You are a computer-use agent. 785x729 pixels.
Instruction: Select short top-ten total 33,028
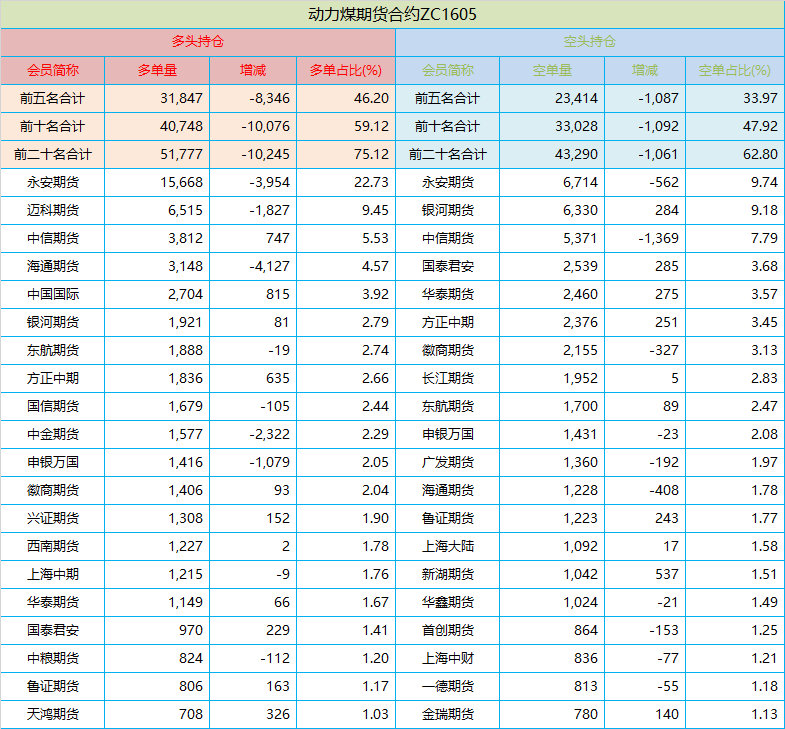[x=576, y=126]
